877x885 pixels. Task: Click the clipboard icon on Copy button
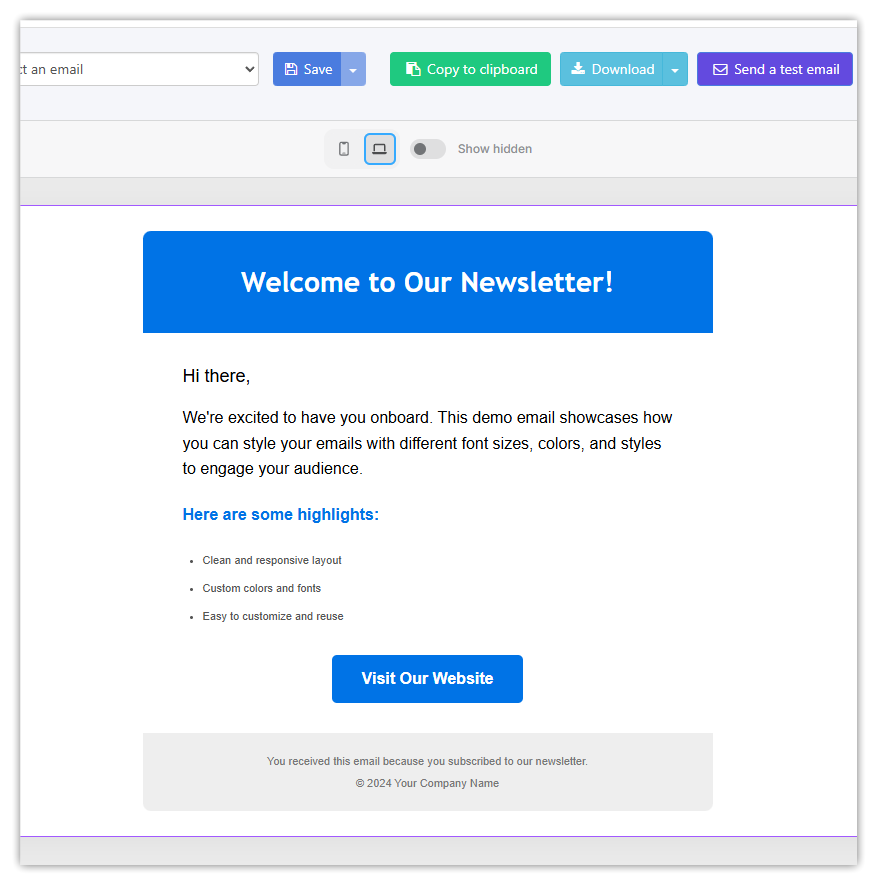412,69
